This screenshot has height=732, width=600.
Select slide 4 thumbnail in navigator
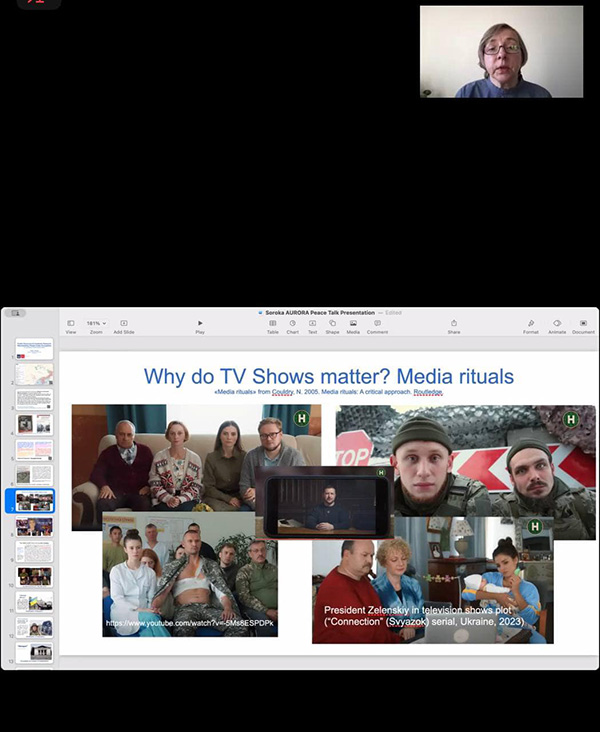coord(35,425)
